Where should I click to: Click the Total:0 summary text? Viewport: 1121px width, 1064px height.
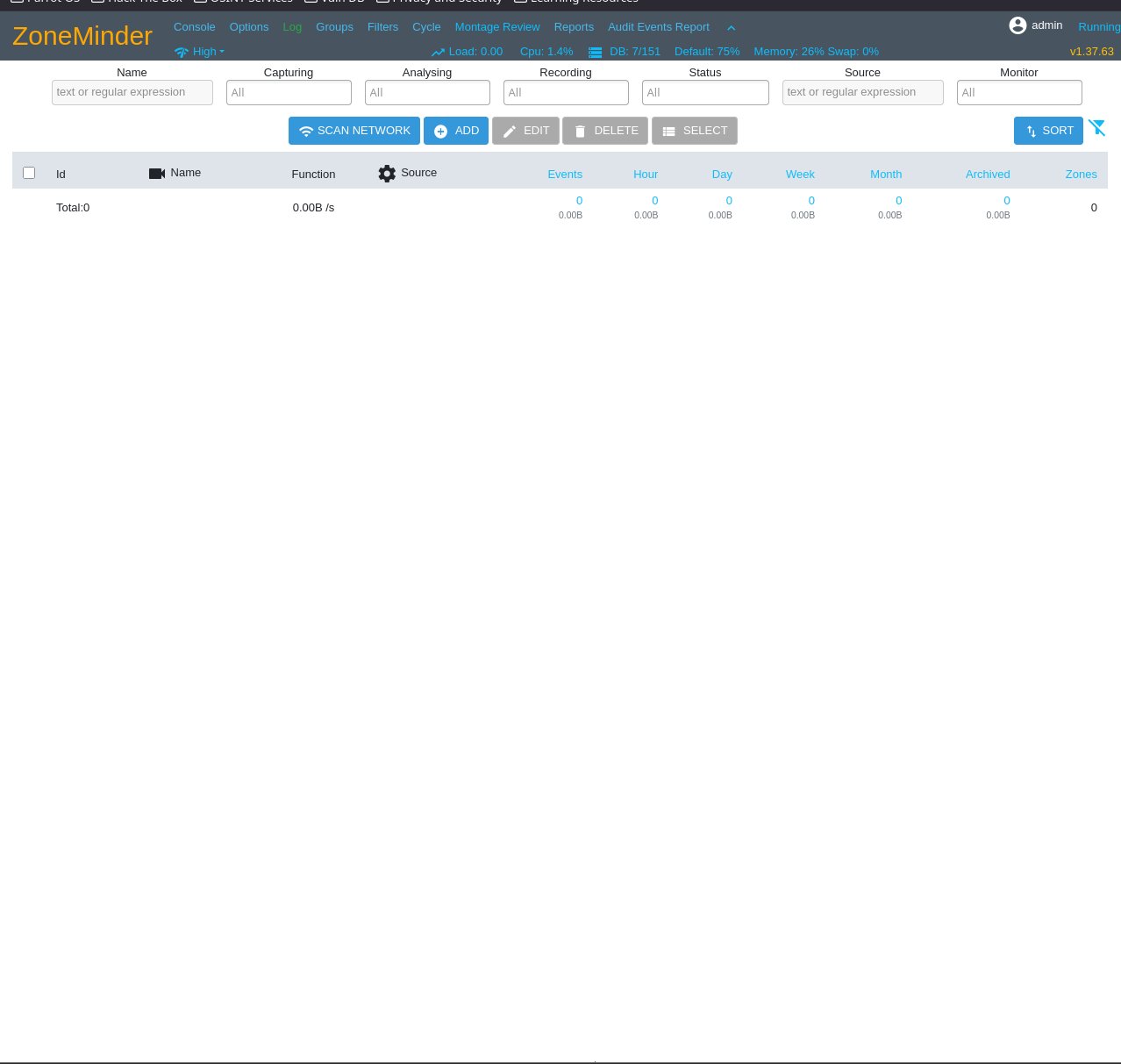pos(73,208)
